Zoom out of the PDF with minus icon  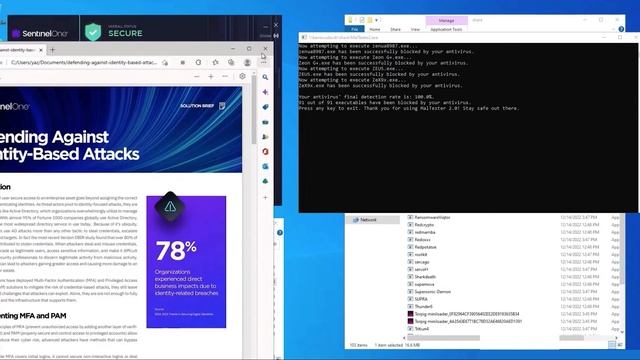(x=197, y=76)
